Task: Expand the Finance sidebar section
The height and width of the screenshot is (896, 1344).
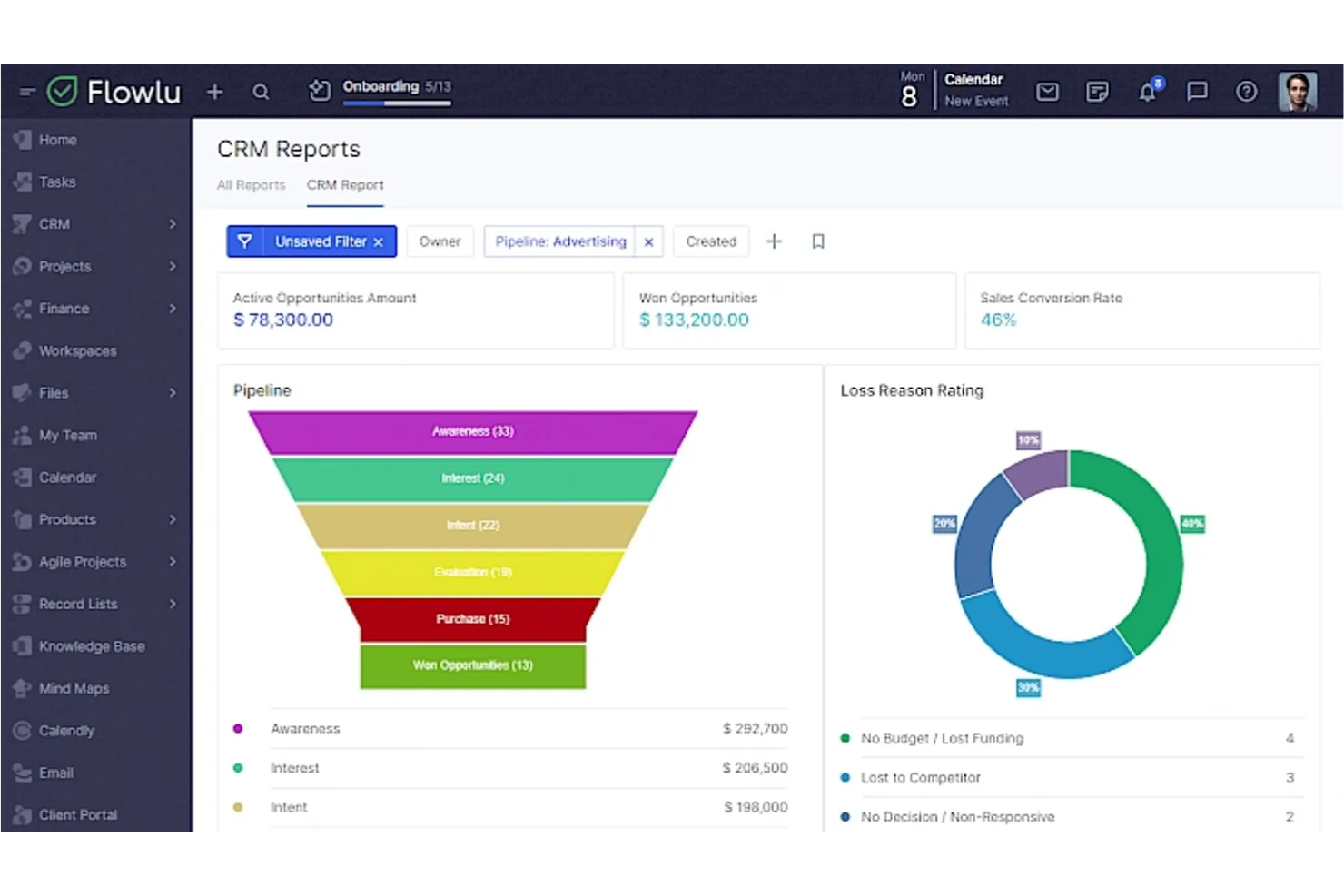Action: pyautogui.click(x=172, y=309)
